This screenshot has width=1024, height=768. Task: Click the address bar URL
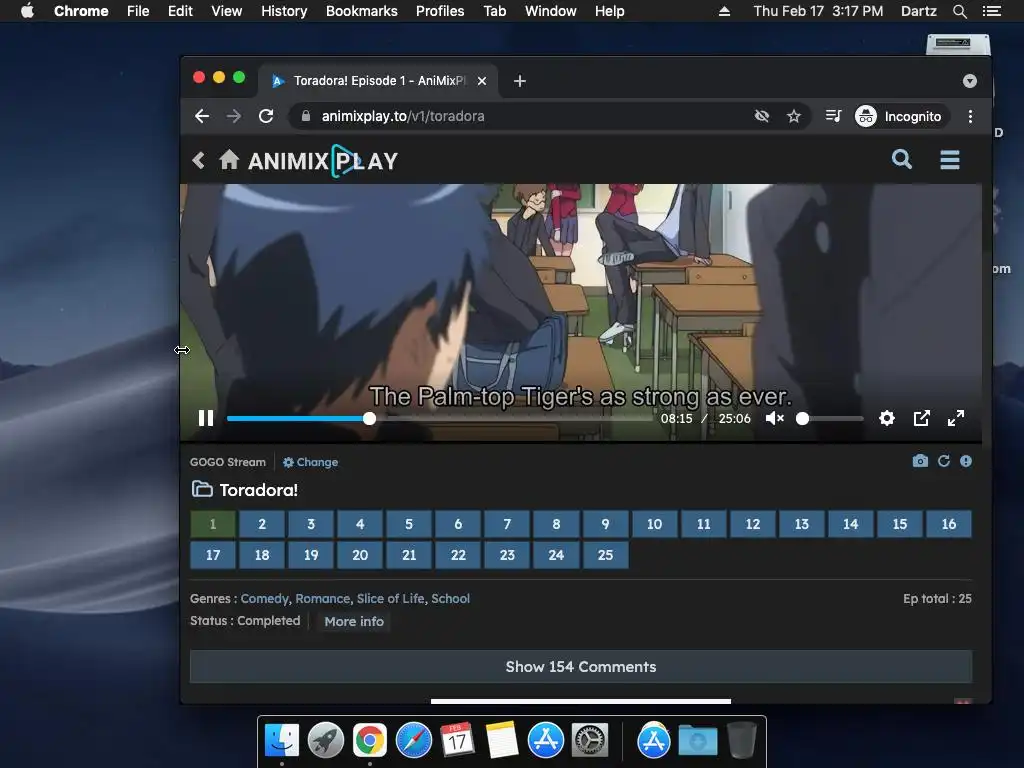point(403,116)
